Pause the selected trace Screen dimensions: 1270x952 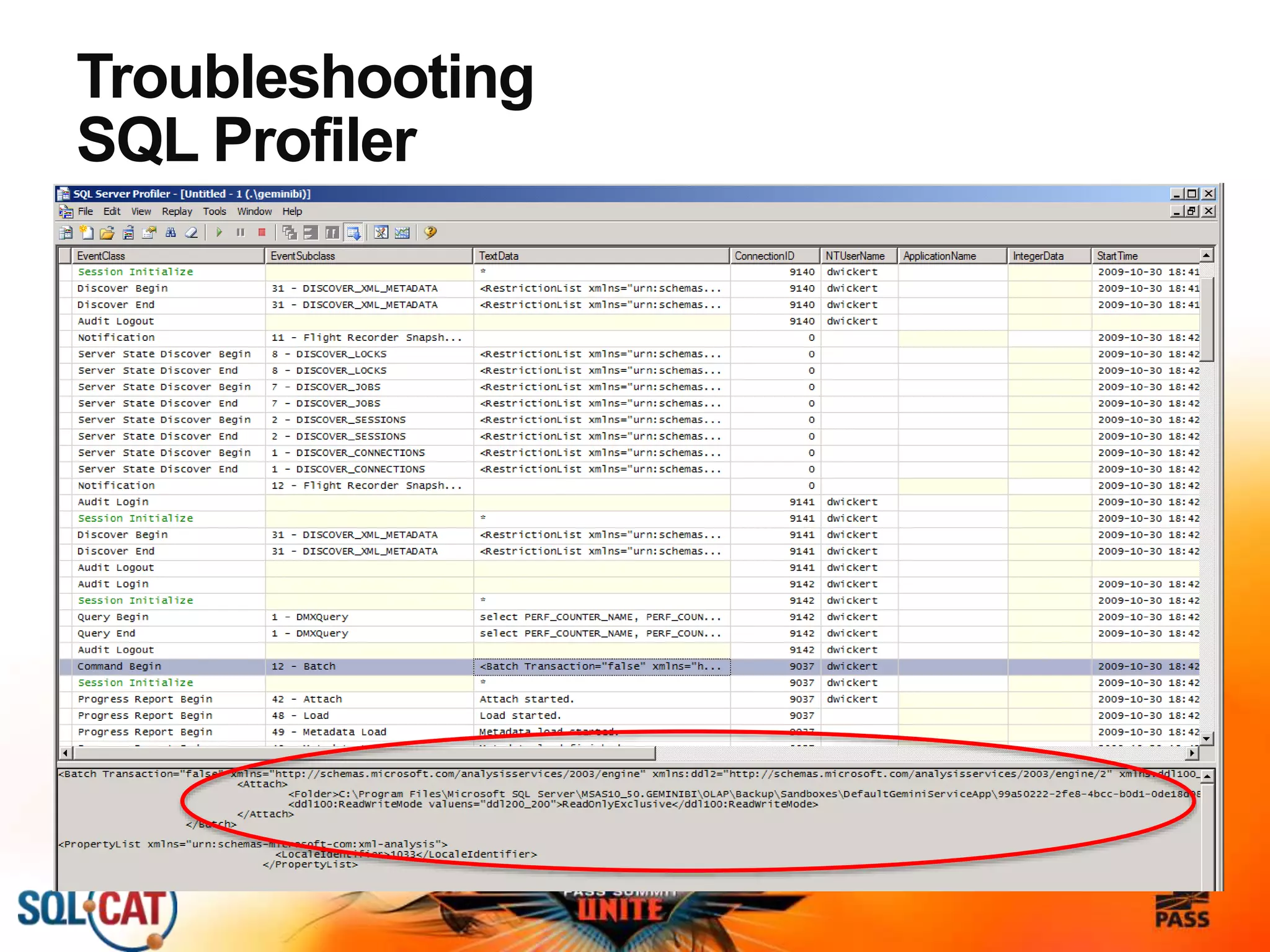point(241,233)
